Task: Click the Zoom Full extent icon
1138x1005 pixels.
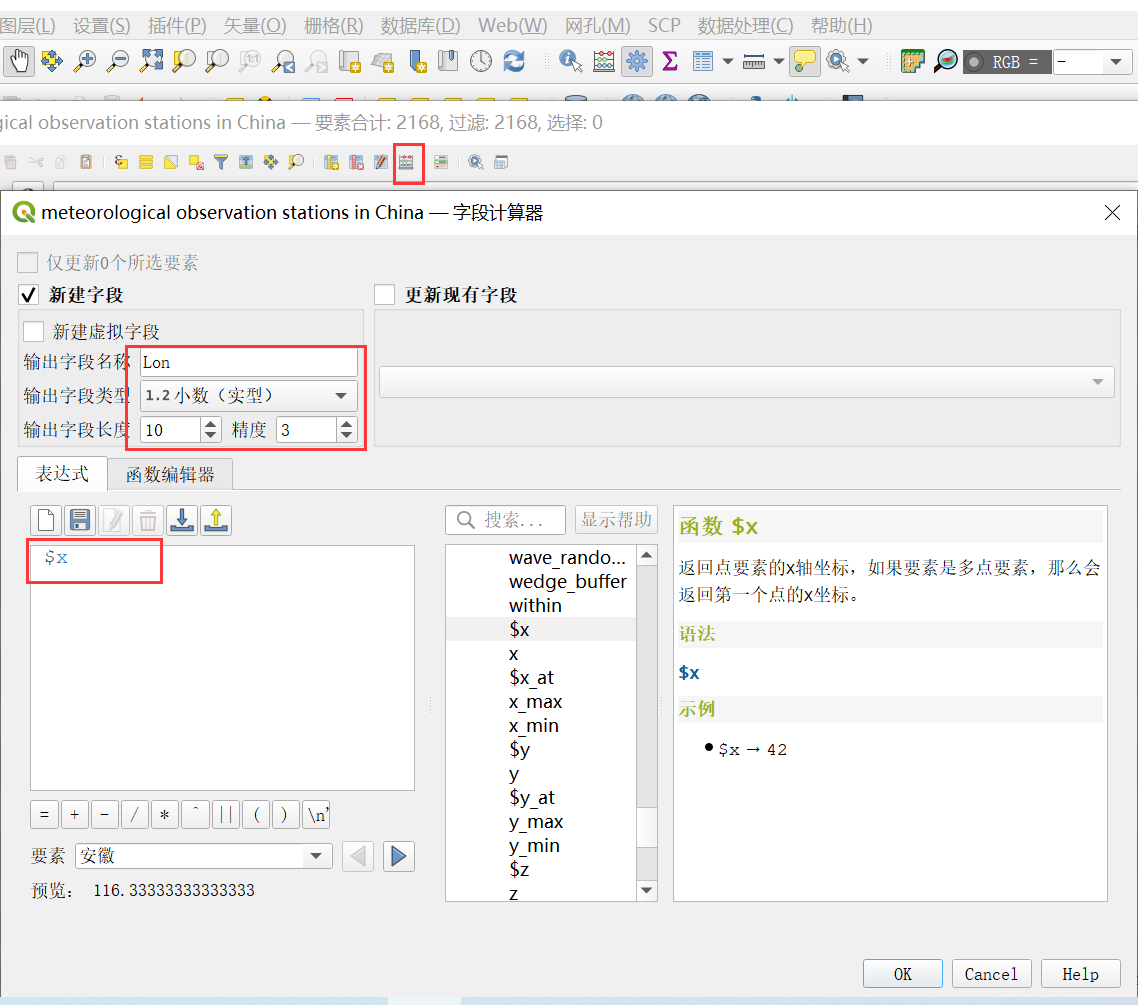Action: (x=151, y=61)
